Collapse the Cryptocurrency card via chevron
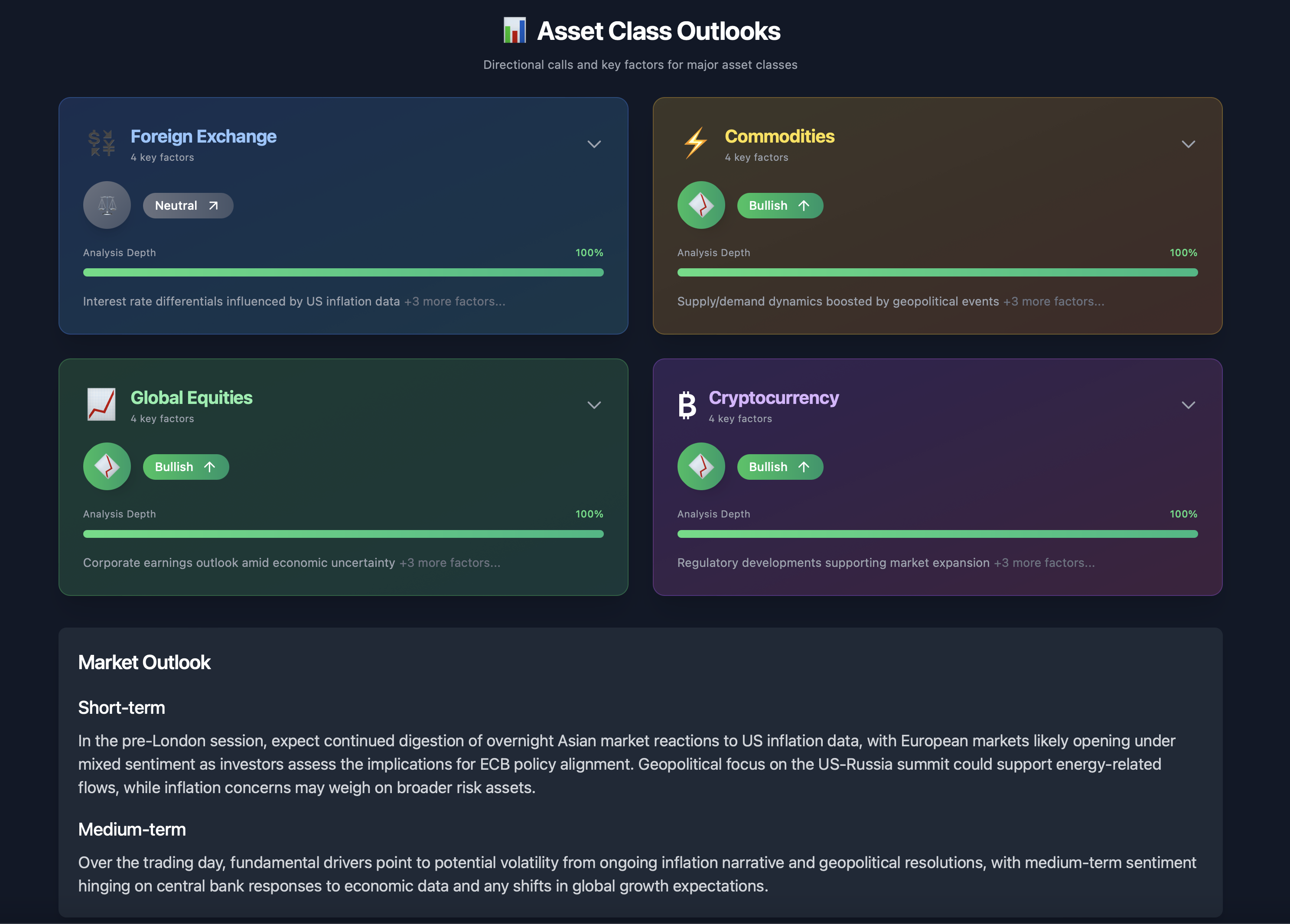Viewport: 1290px width, 924px height. coord(1188,405)
